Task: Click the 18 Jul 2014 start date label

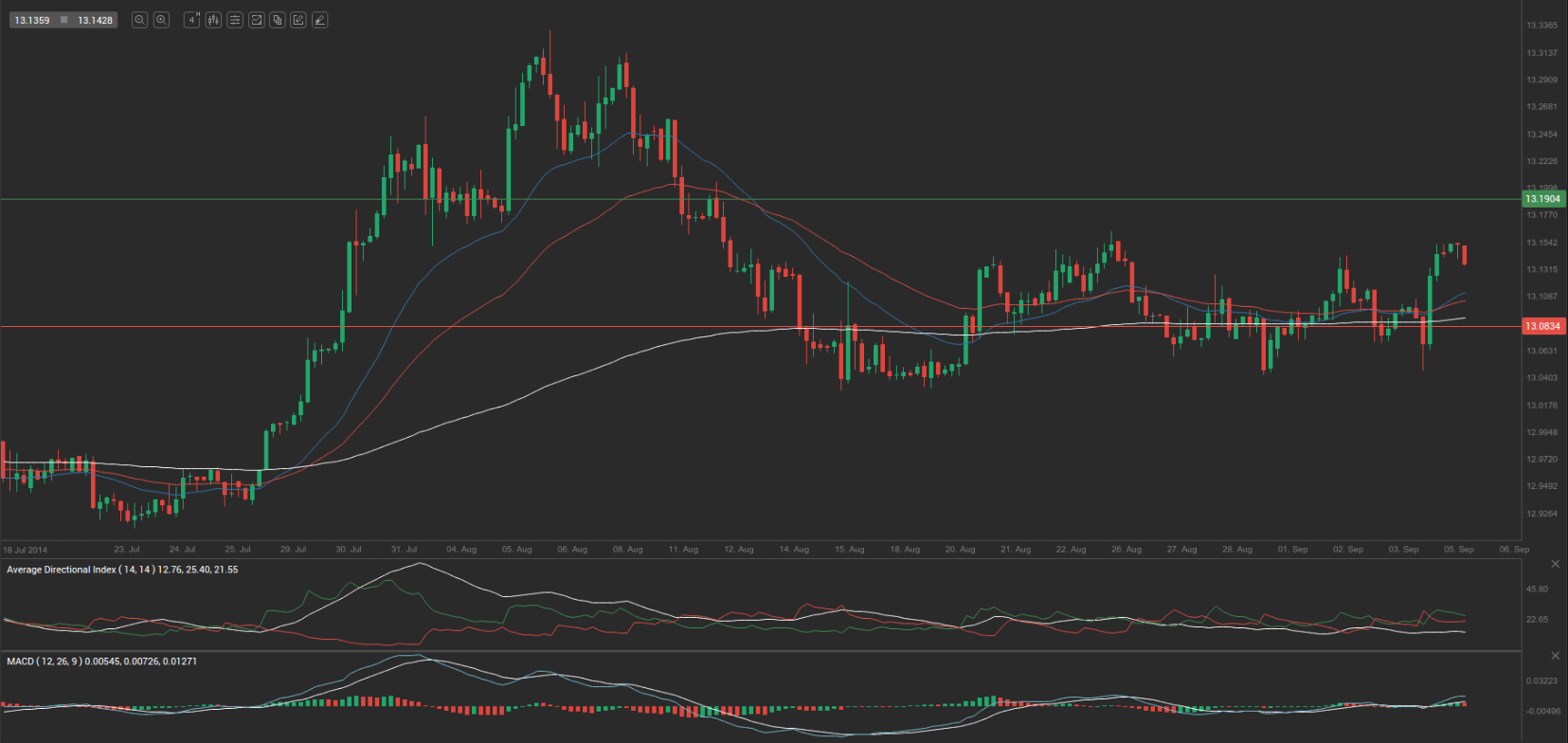Action: coord(25,550)
